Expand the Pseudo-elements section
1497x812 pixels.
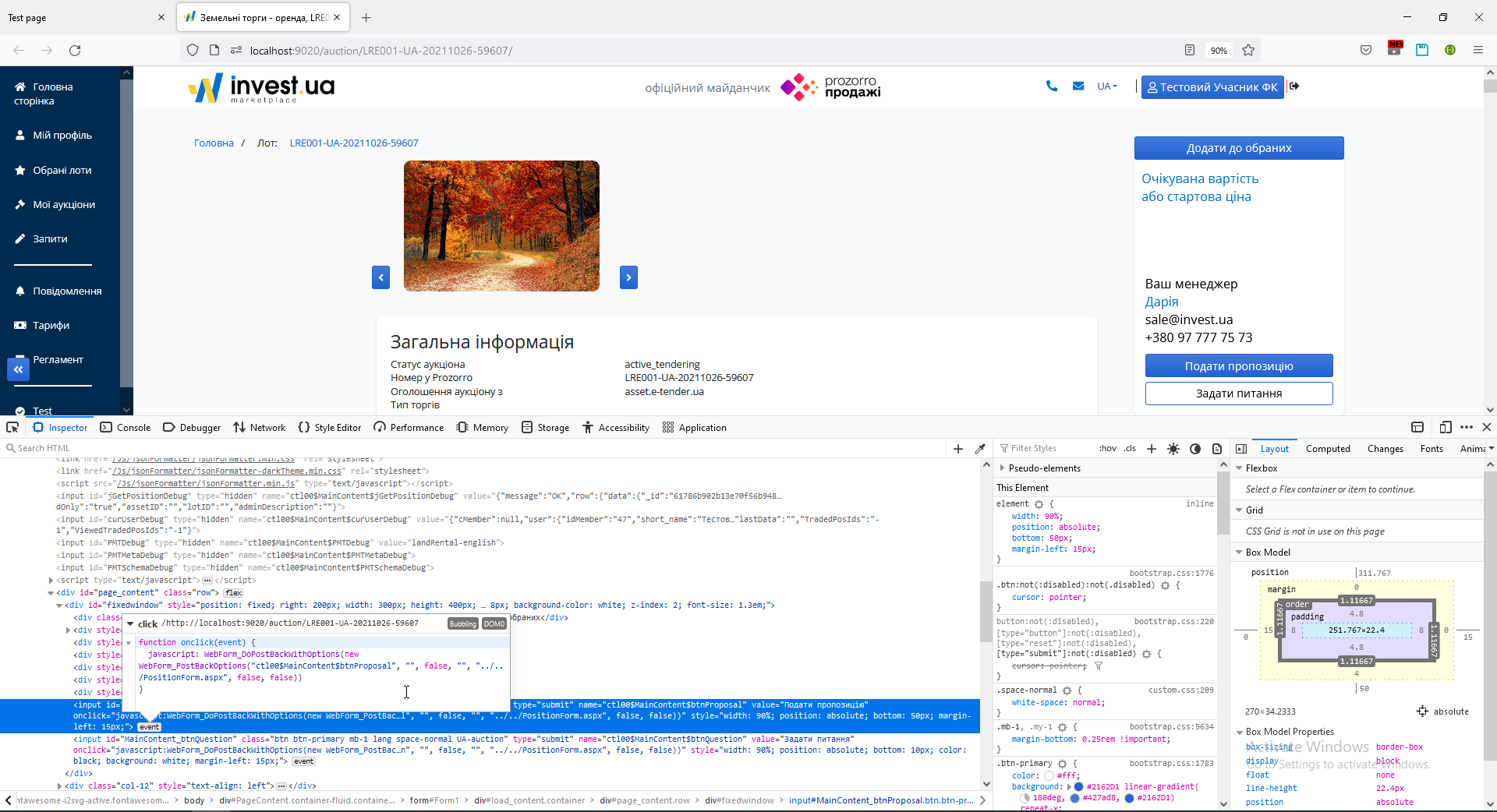(1002, 468)
